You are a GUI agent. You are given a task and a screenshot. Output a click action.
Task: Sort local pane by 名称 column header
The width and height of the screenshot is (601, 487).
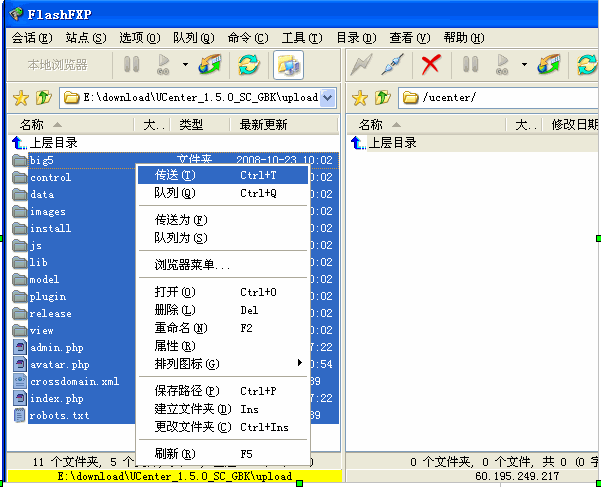point(71,125)
